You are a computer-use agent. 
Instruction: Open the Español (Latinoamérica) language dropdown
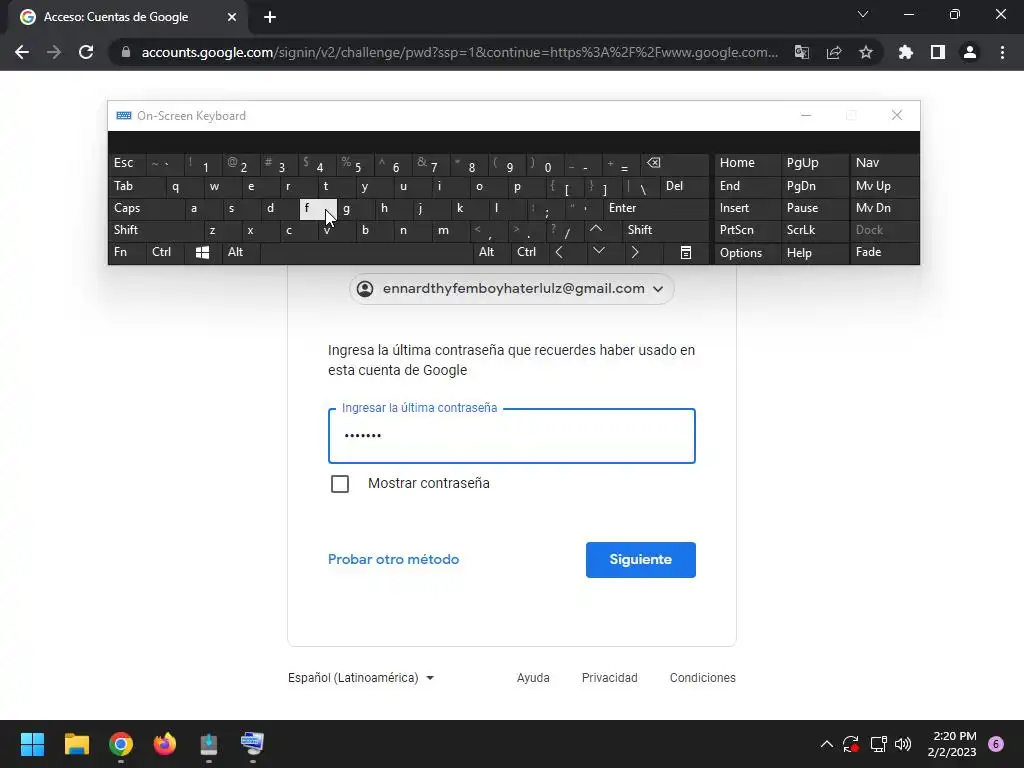point(361,678)
